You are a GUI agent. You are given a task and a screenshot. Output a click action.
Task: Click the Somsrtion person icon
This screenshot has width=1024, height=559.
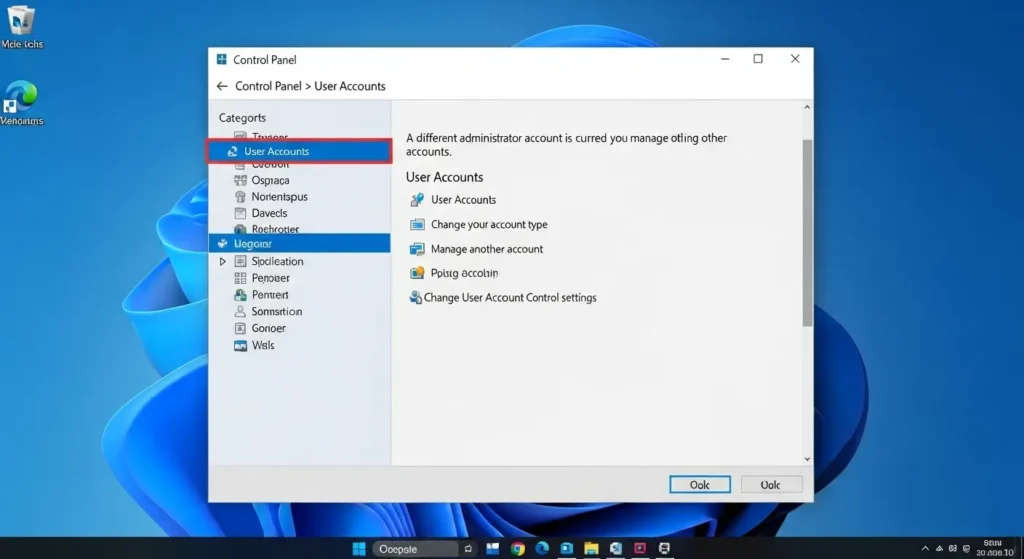coord(240,311)
